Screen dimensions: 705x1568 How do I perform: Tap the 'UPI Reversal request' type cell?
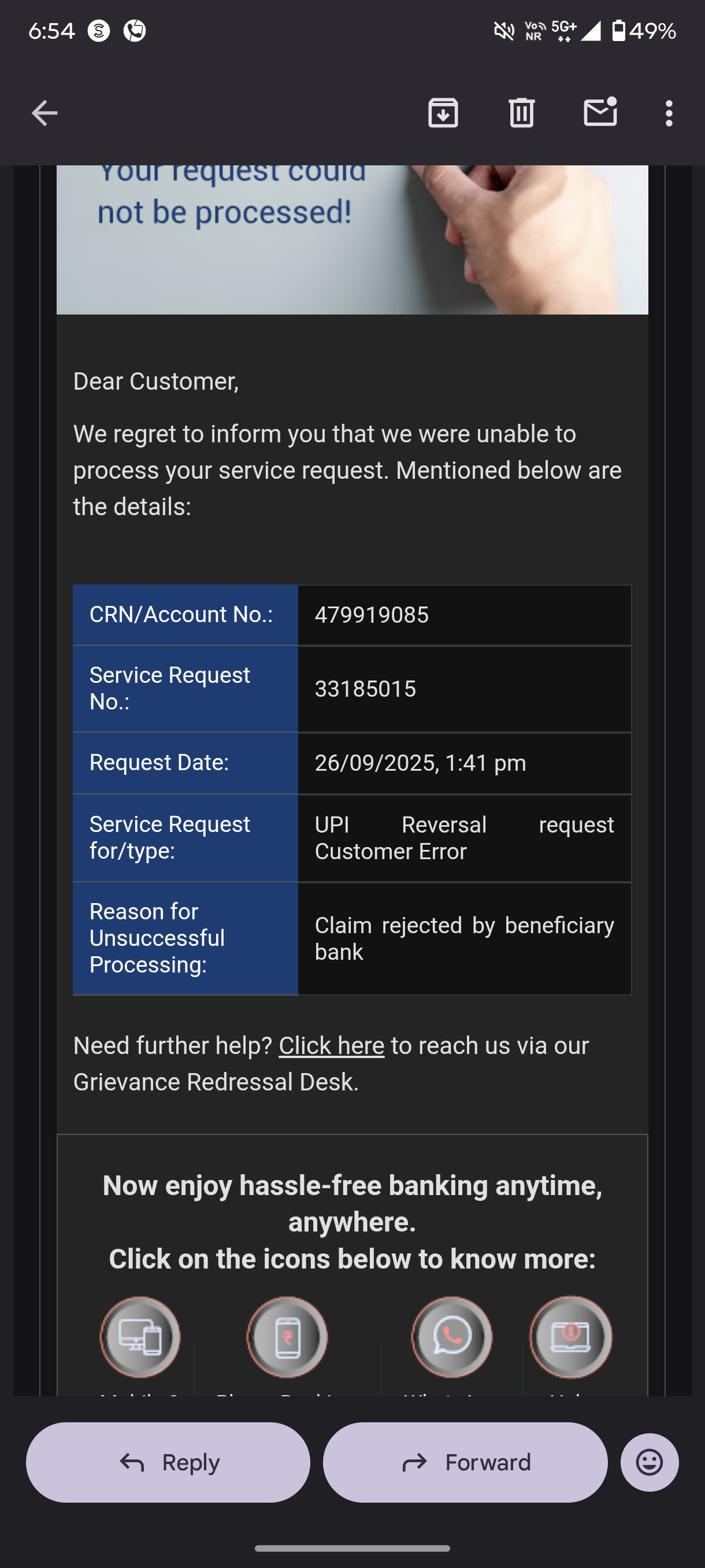[x=463, y=838]
